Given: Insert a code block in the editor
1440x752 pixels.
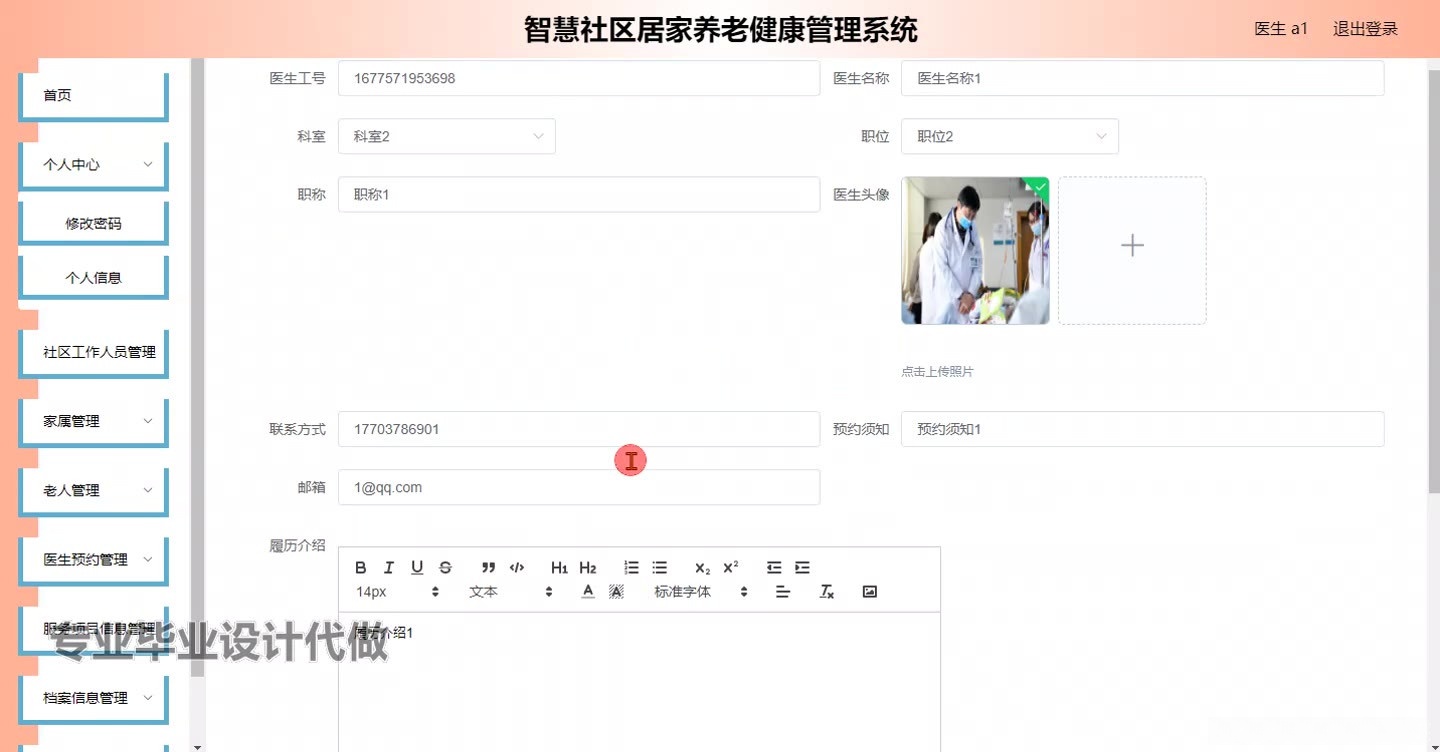Looking at the screenshot, I should point(516,568).
